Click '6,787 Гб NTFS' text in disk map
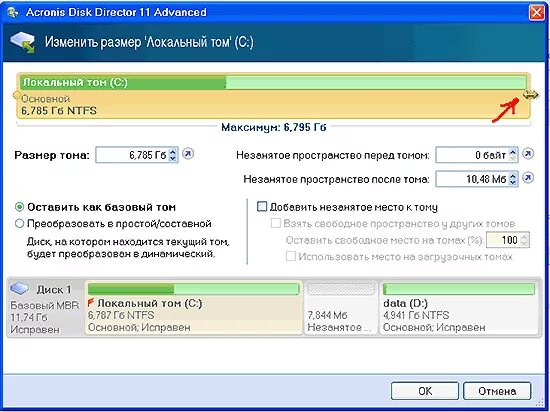 click(x=121, y=315)
